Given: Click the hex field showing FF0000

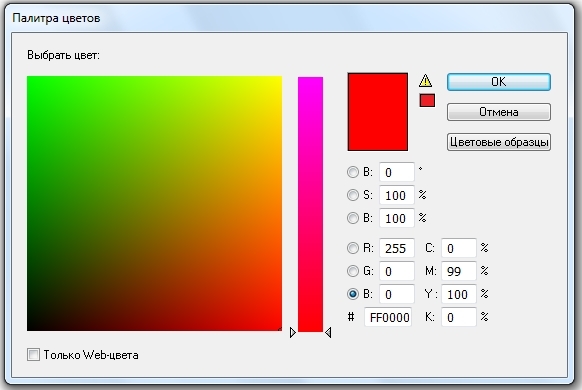Looking at the screenshot, I should pyautogui.click(x=388, y=317).
